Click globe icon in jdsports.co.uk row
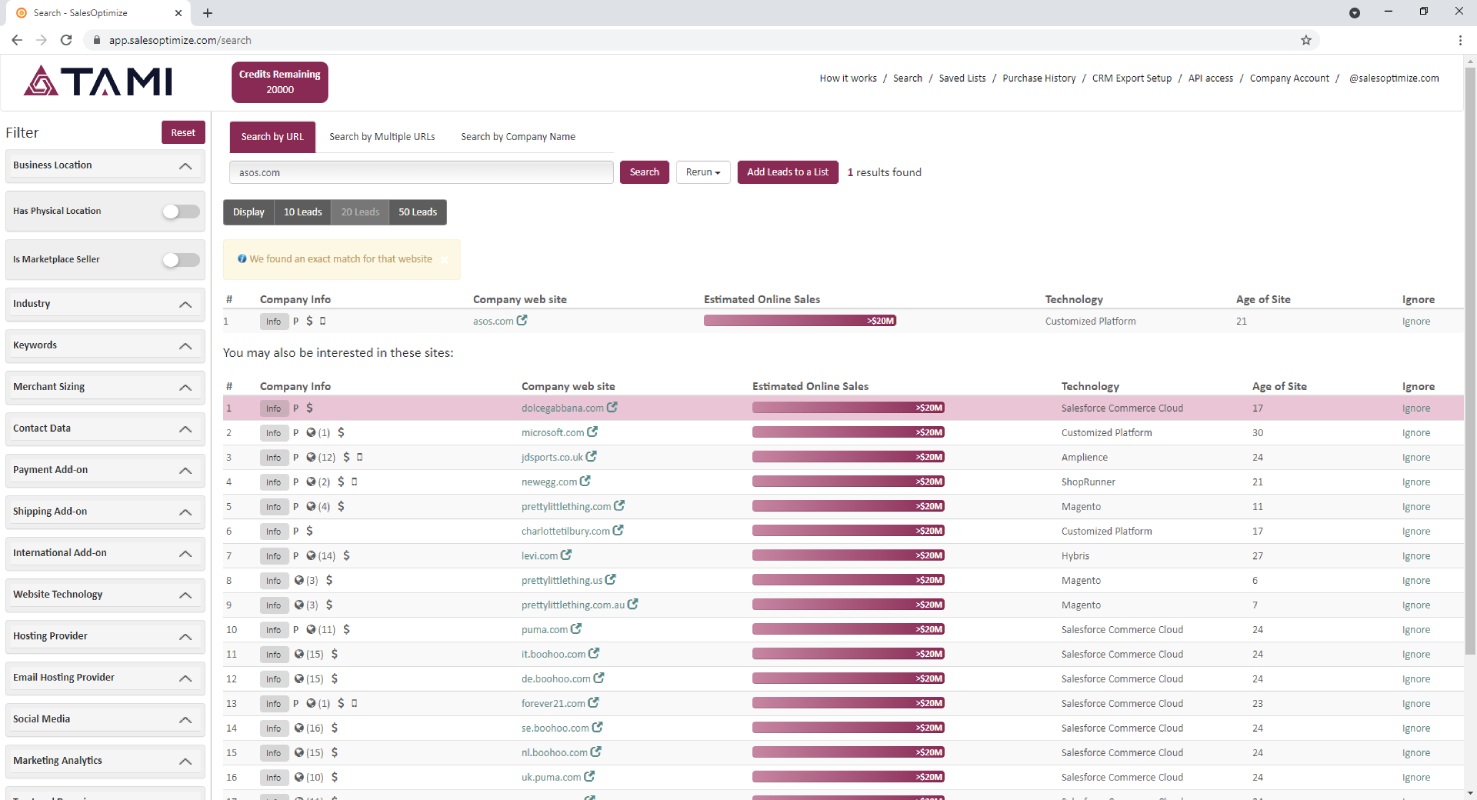1477x800 pixels. [x=311, y=457]
